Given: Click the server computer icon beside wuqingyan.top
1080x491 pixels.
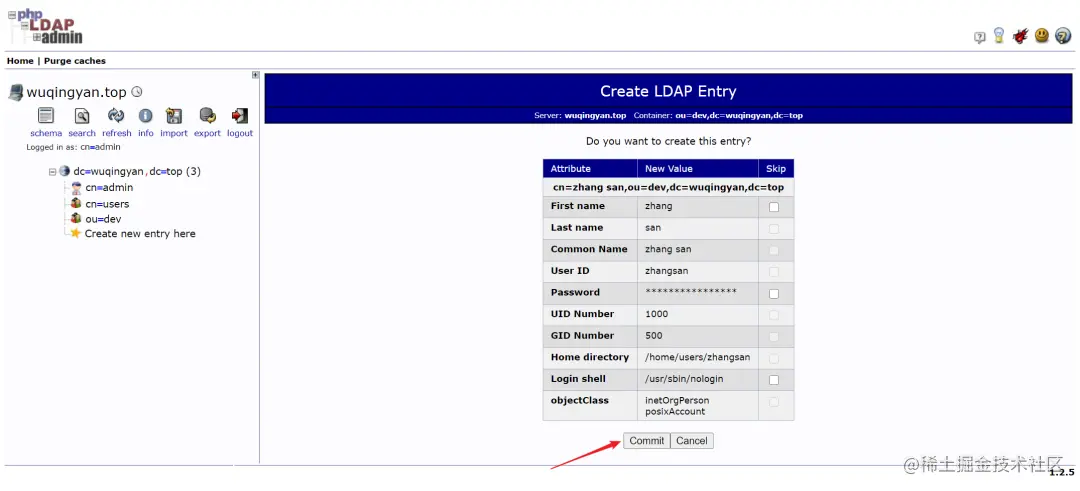Looking at the screenshot, I should tap(16, 92).
